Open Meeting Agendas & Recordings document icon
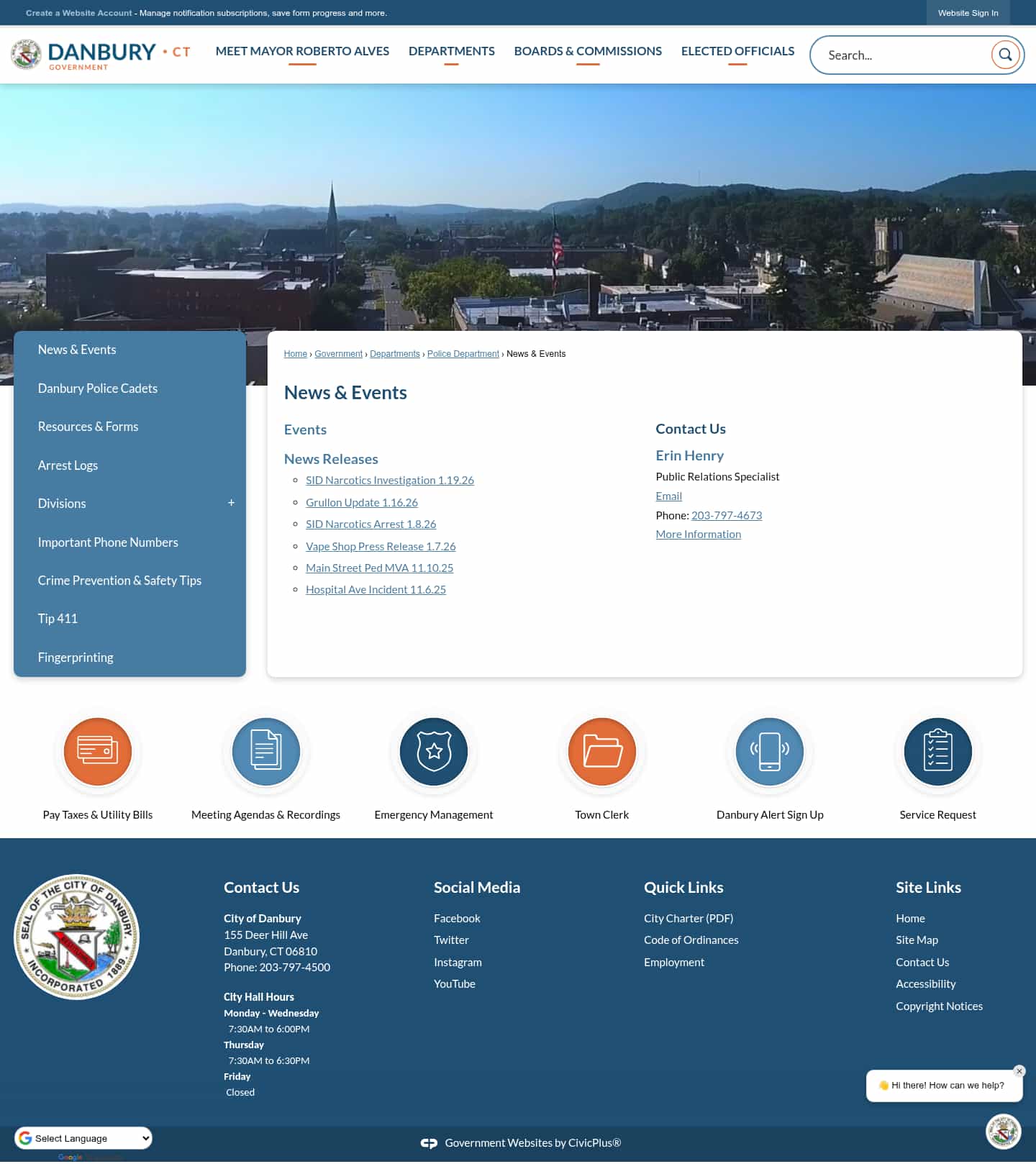The width and height of the screenshot is (1036, 1164). coord(265,752)
